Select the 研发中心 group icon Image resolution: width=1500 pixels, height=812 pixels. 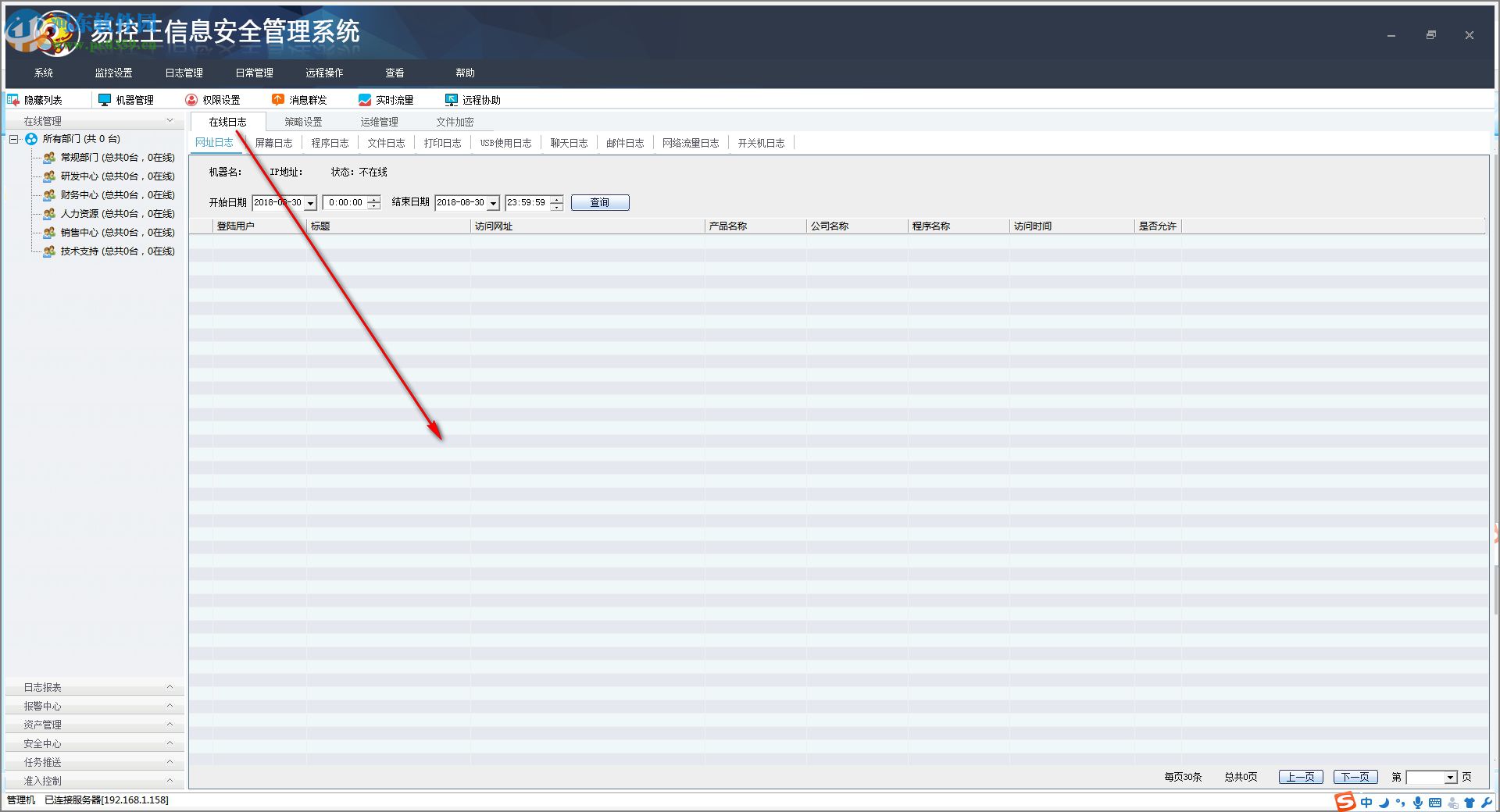49,176
